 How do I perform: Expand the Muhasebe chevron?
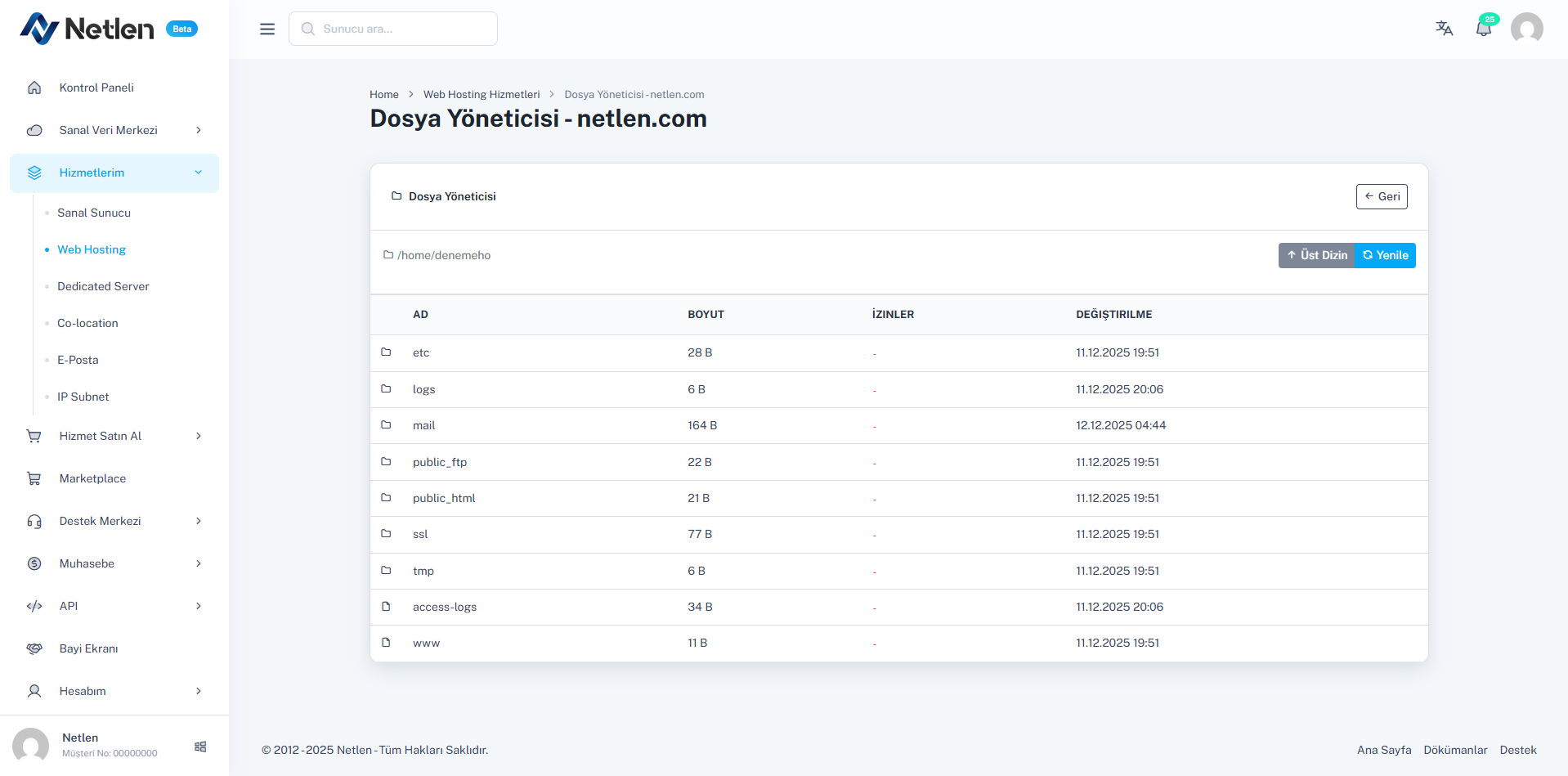pyautogui.click(x=199, y=563)
